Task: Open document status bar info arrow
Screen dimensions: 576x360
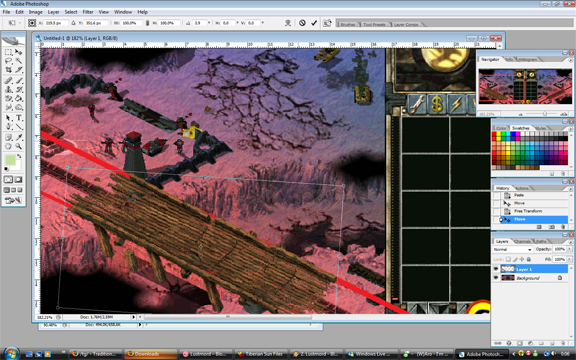Action: [133, 317]
